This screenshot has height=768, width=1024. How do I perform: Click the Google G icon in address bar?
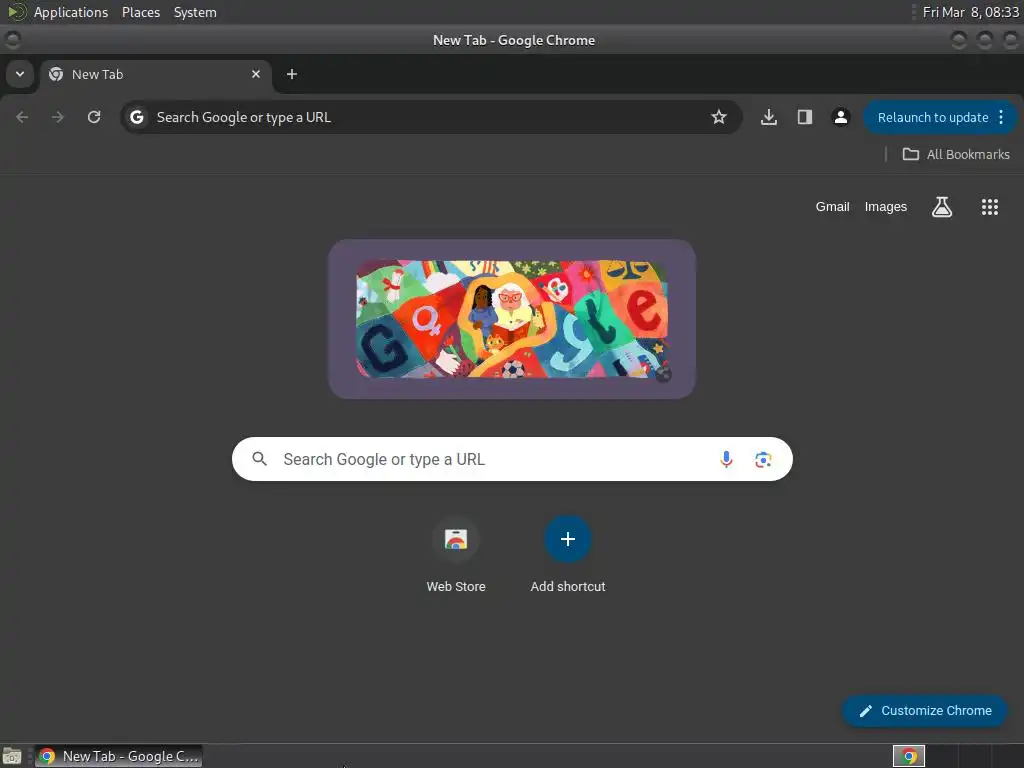click(136, 117)
